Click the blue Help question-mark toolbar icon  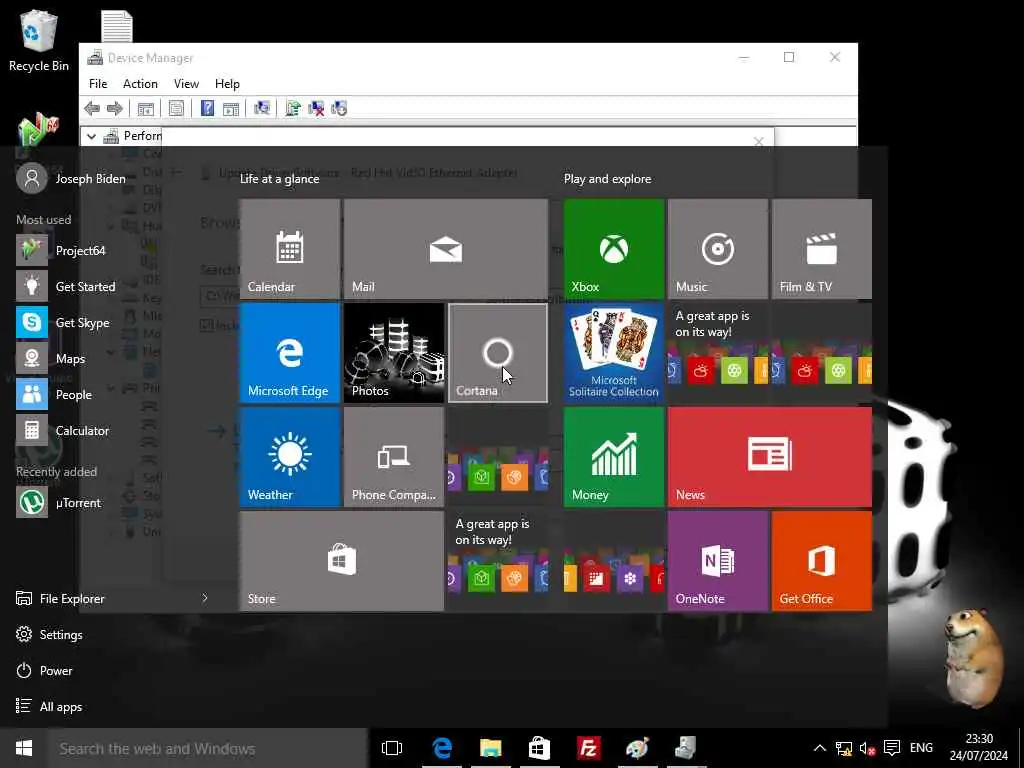(x=207, y=108)
